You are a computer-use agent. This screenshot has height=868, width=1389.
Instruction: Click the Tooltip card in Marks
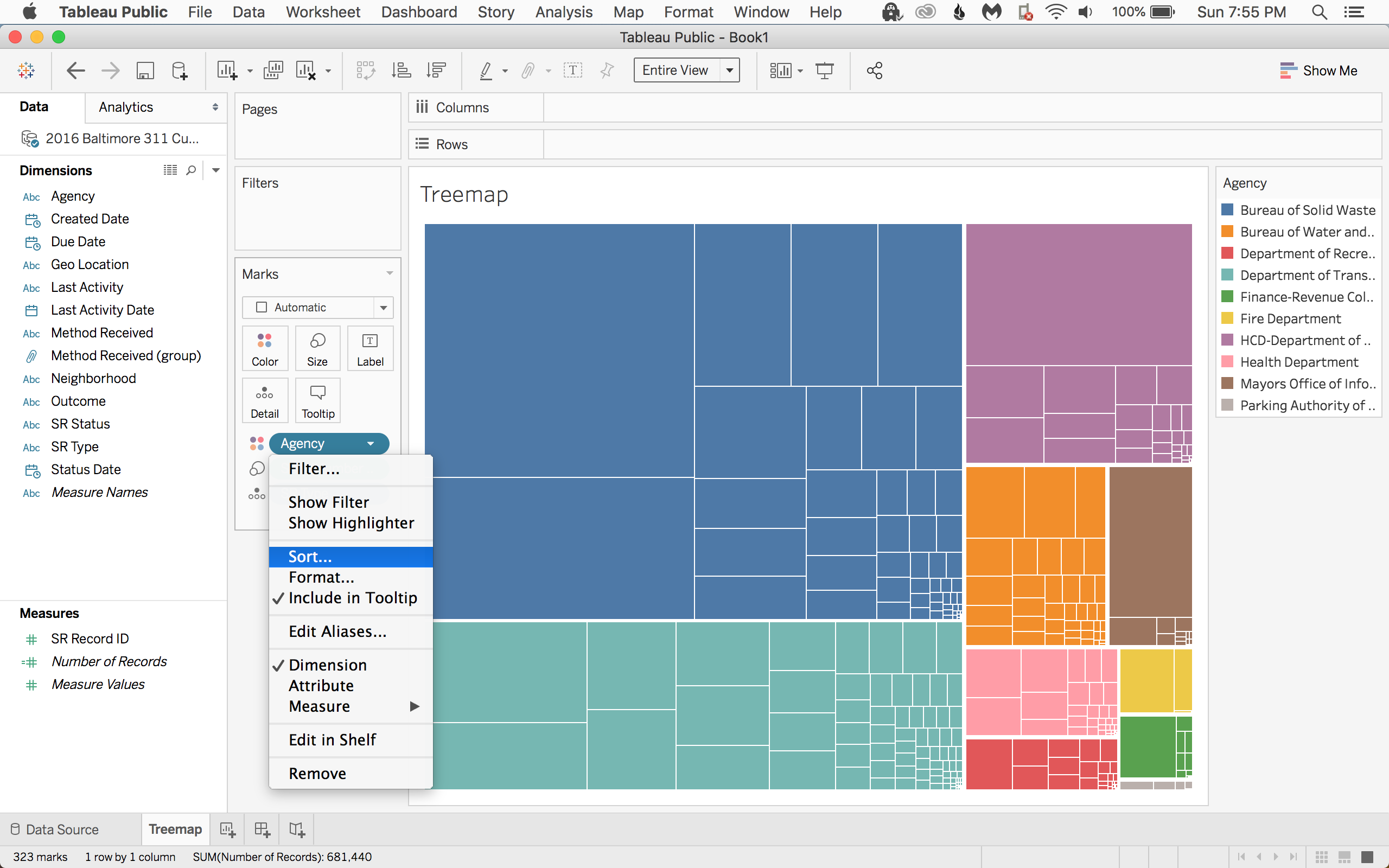coord(318,401)
